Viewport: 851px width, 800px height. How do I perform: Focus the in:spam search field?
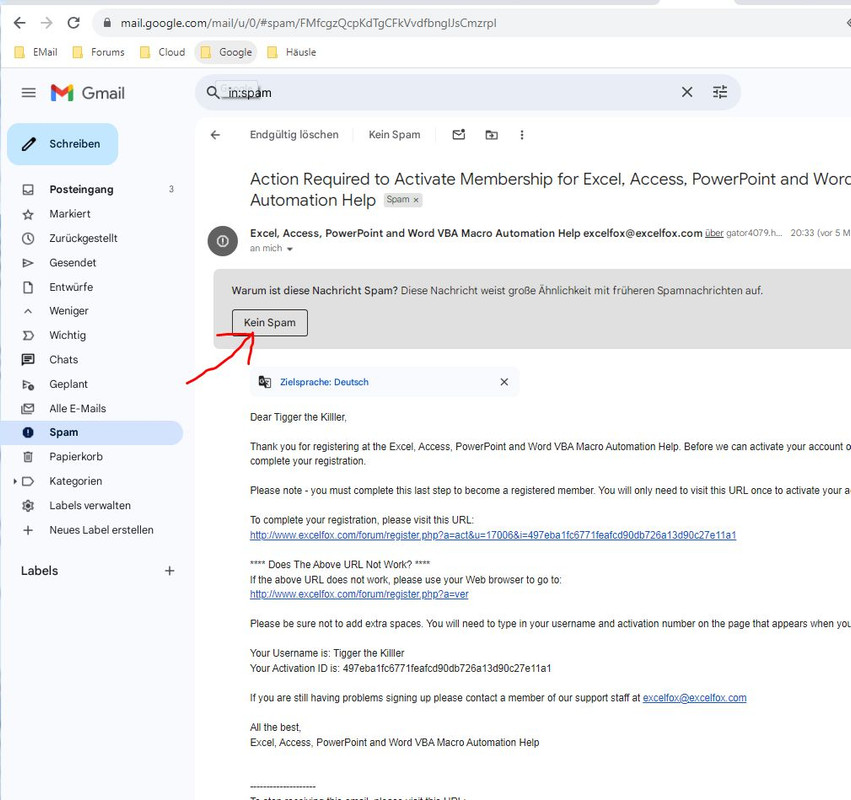pos(445,93)
